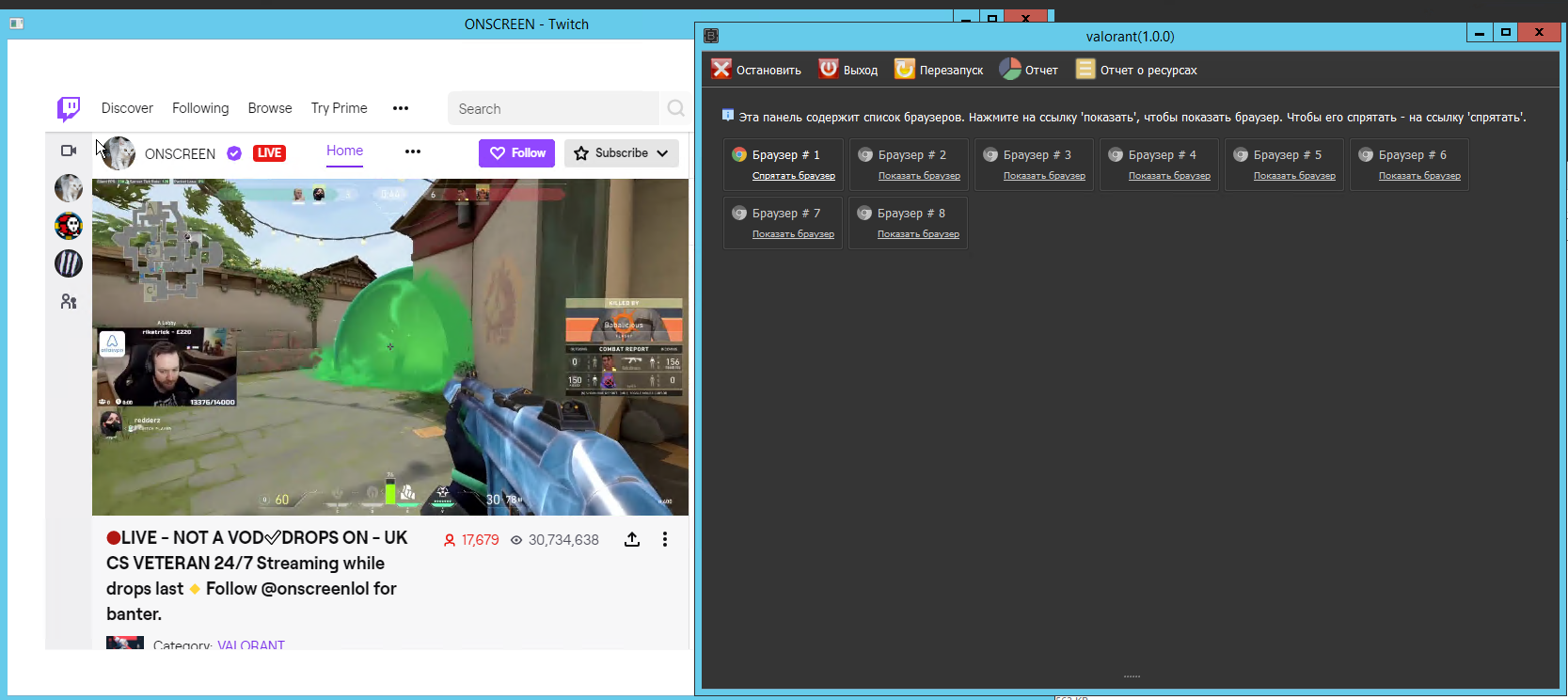Click the Перезапуск restart button
The width and height of the screenshot is (1568, 700).
coord(939,70)
